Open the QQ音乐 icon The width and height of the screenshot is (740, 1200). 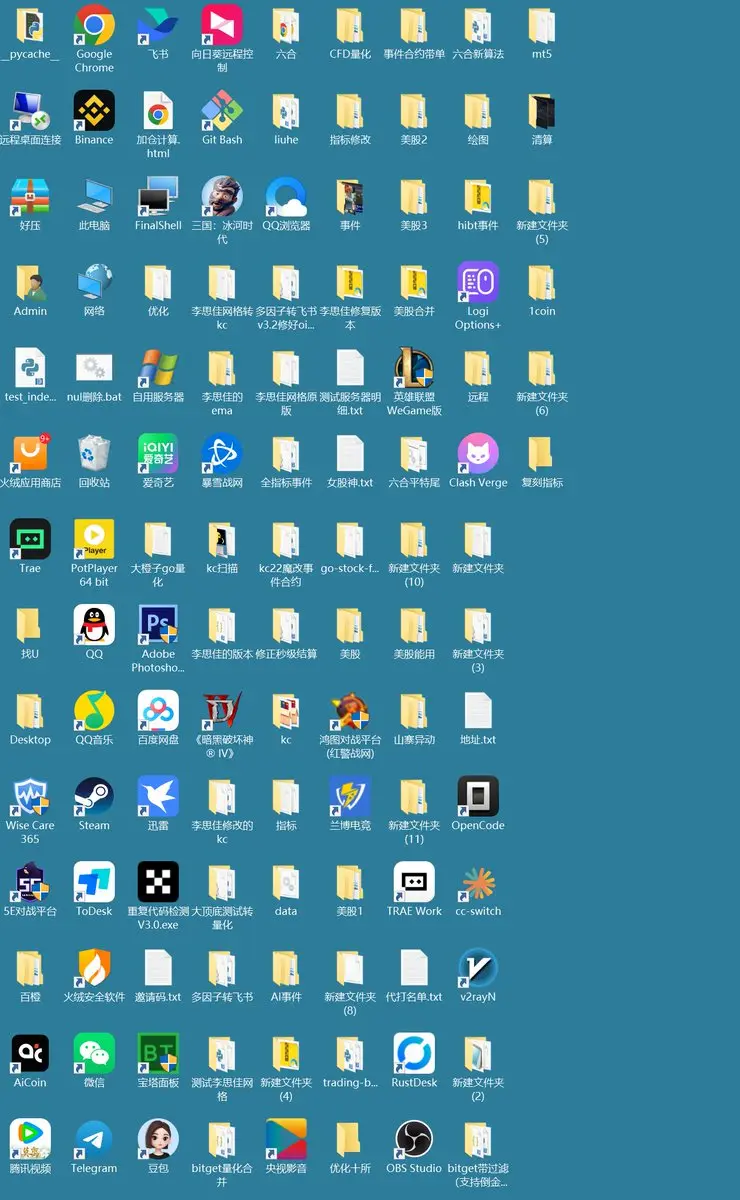click(x=94, y=711)
